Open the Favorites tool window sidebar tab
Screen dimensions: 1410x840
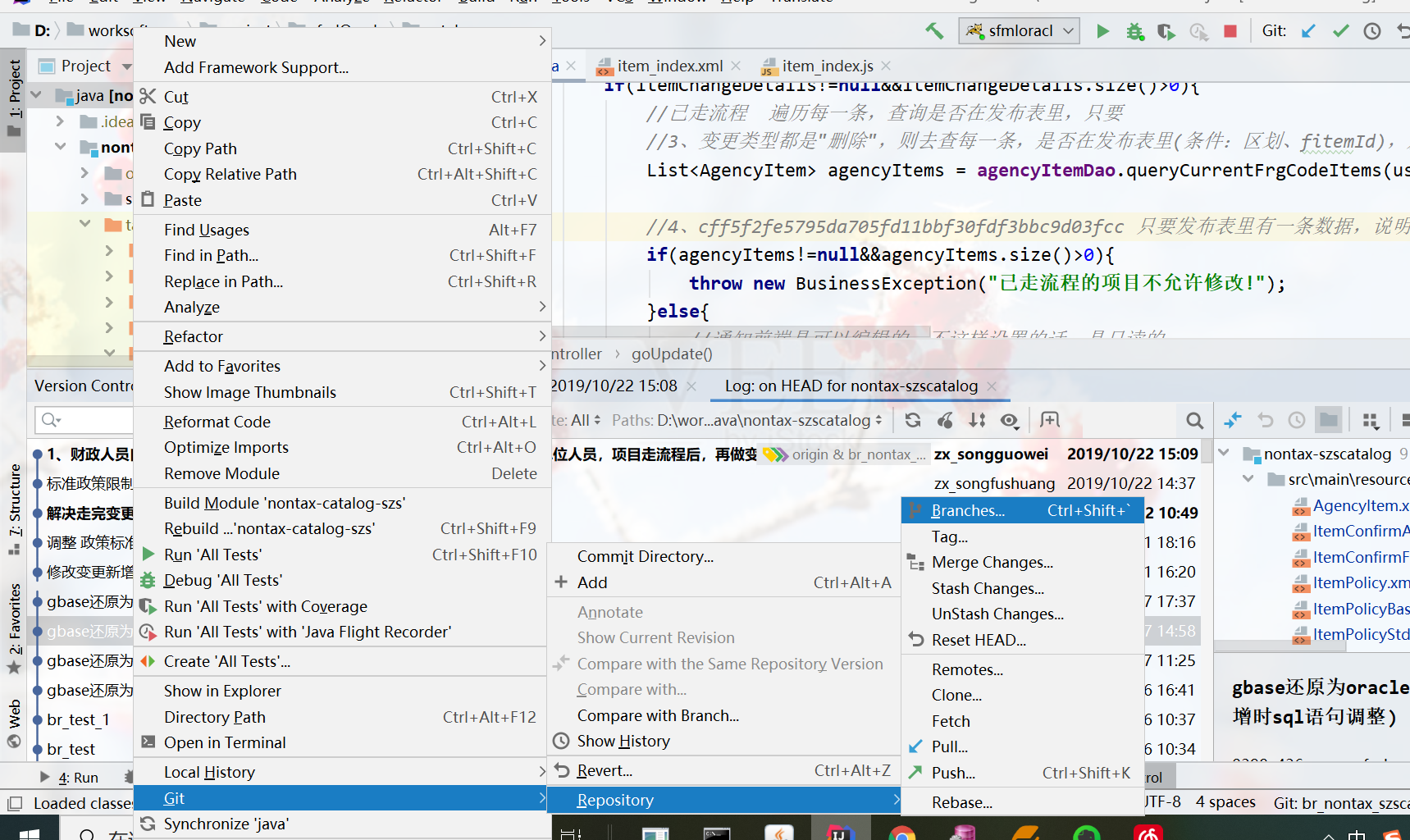coord(15,628)
